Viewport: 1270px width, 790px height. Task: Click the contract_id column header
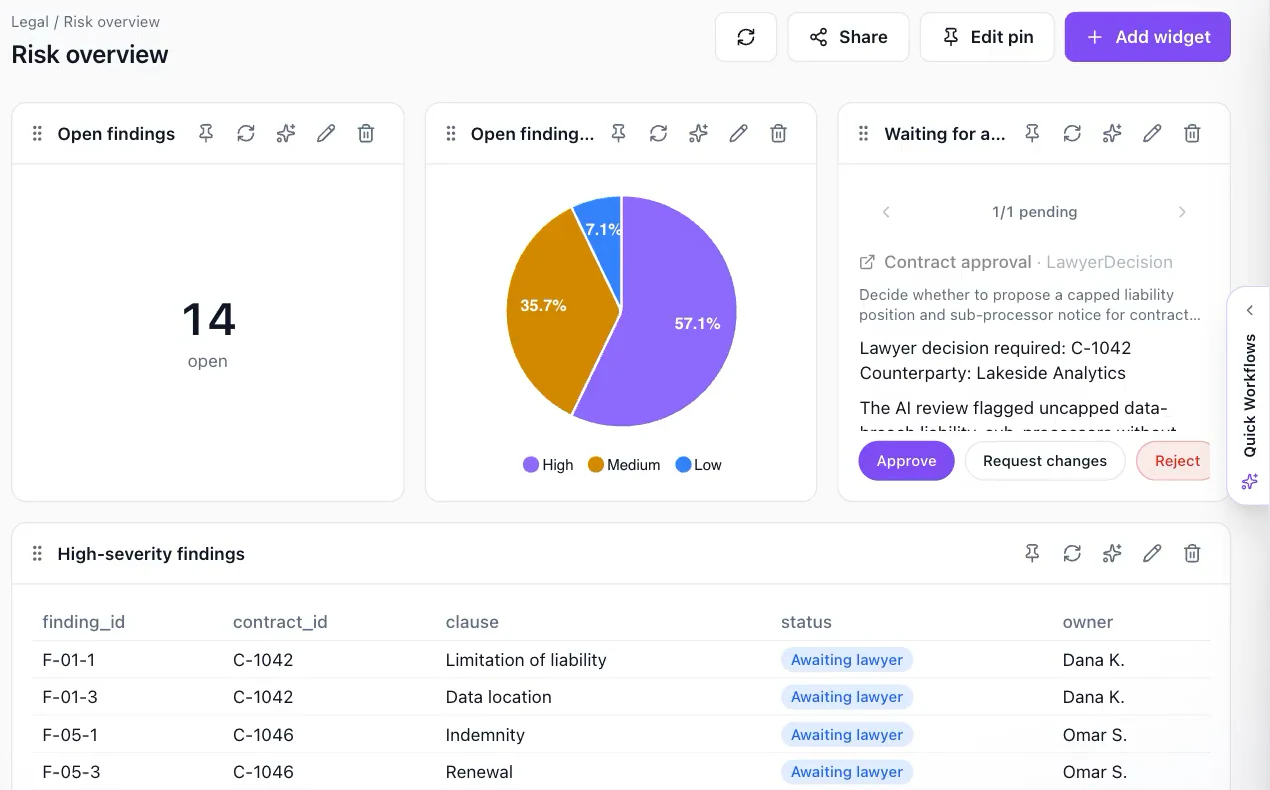coord(280,622)
